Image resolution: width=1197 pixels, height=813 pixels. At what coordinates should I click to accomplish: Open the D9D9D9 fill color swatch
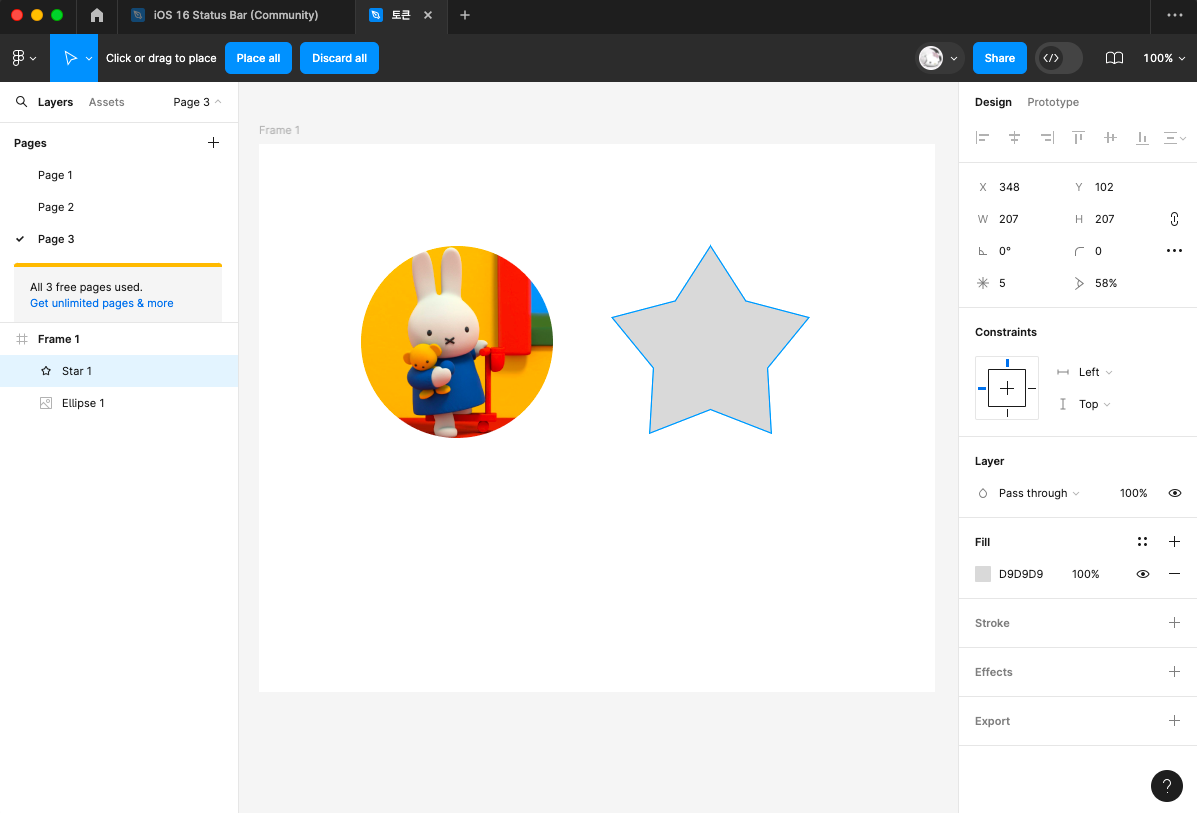click(982, 574)
